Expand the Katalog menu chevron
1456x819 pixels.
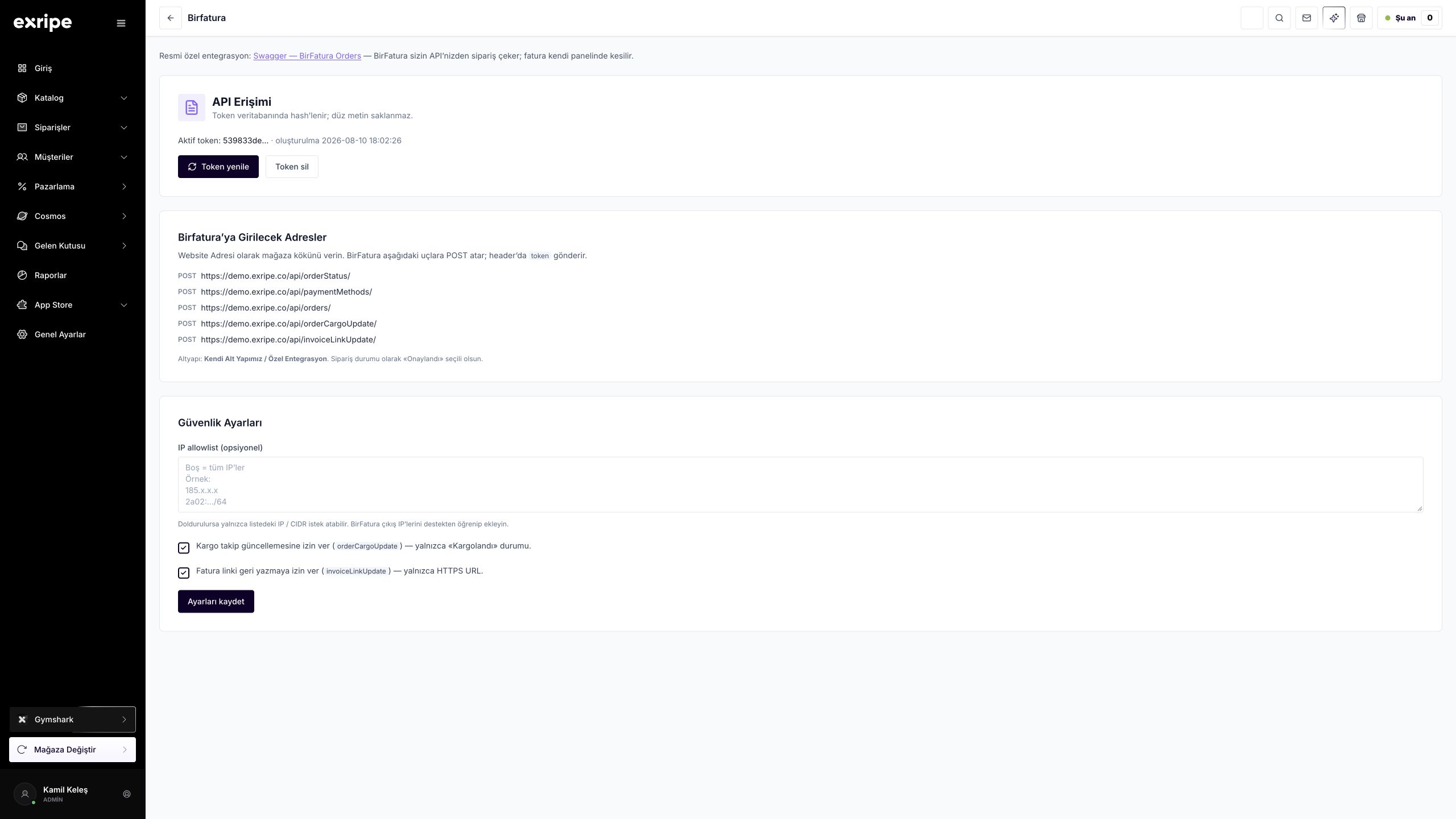coord(124,98)
